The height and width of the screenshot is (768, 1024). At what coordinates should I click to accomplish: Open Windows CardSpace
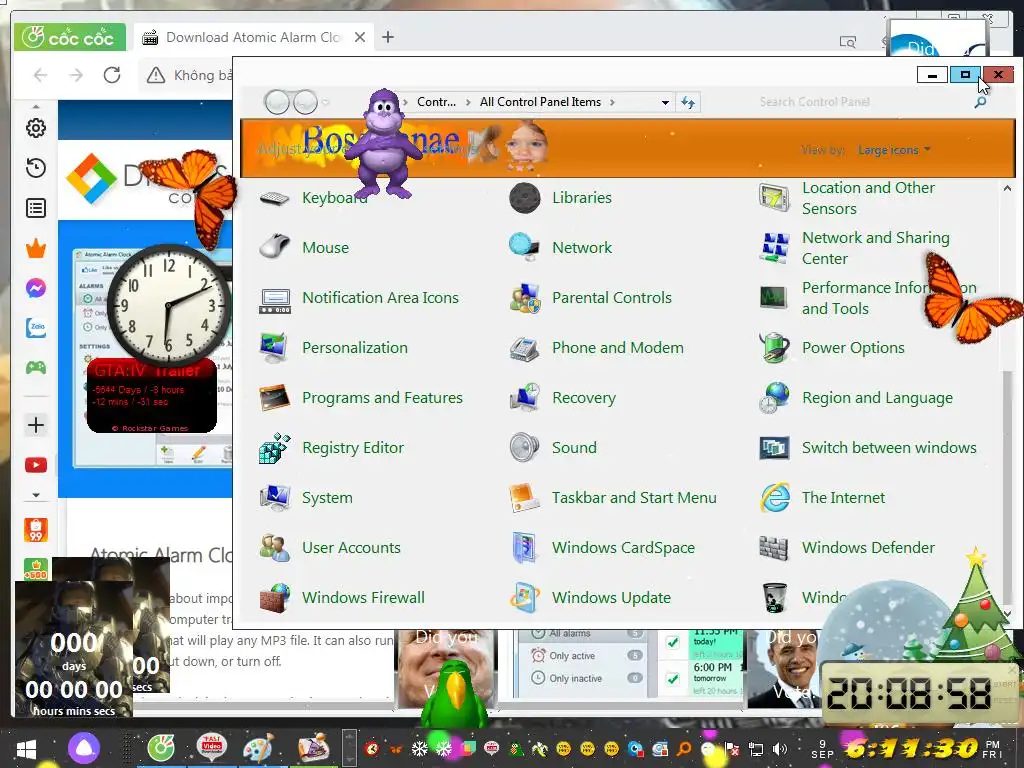coord(602,548)
